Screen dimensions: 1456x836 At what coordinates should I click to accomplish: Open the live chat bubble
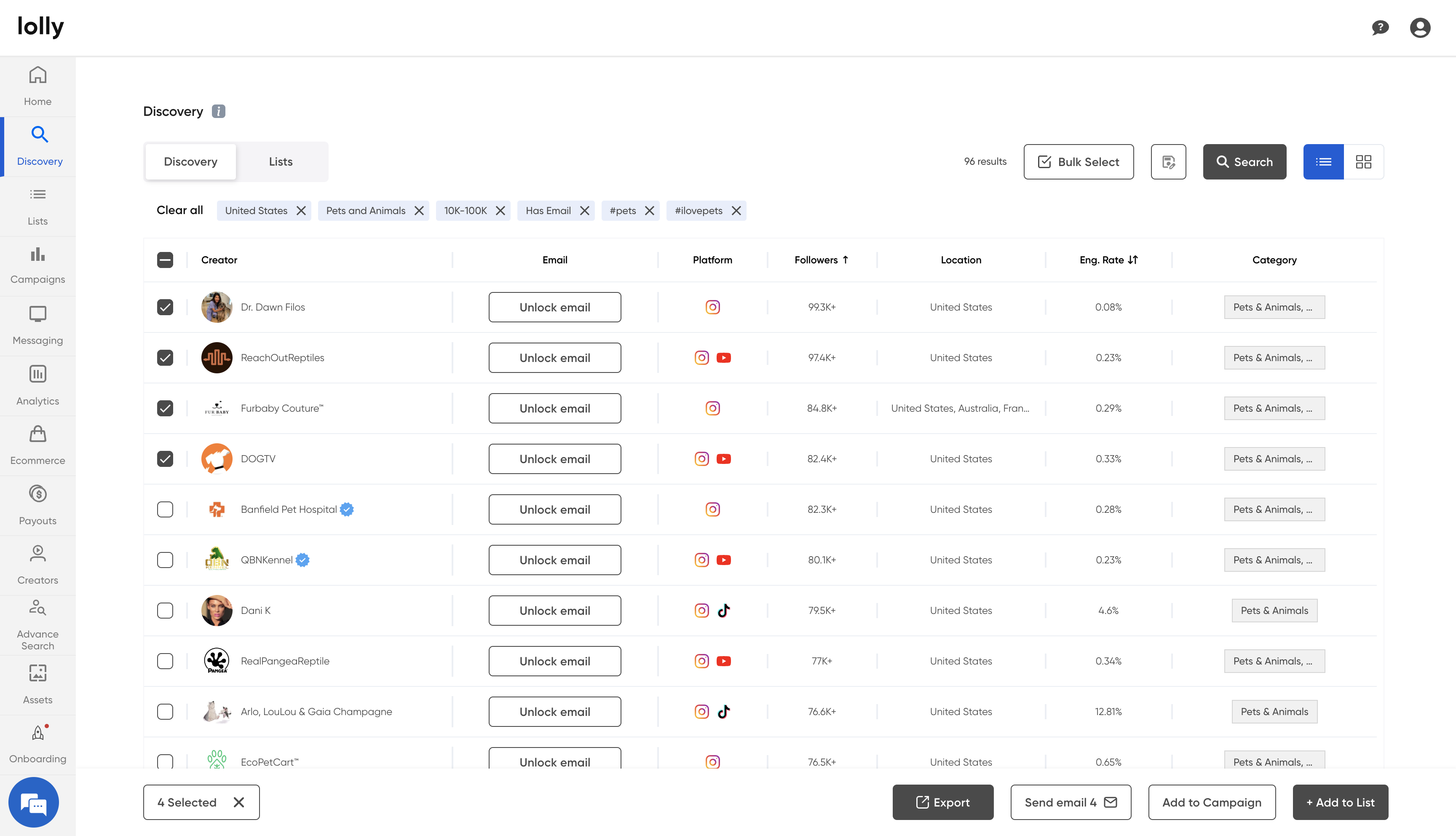coord(34,802)
